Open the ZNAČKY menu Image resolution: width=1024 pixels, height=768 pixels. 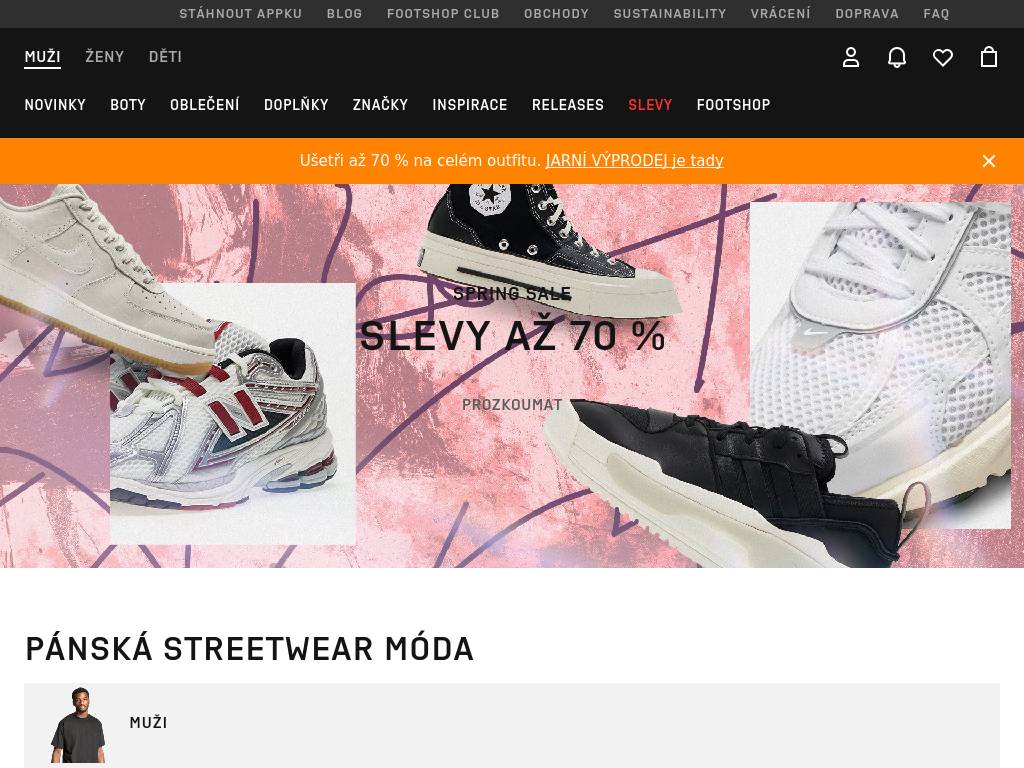click(380, 104)
